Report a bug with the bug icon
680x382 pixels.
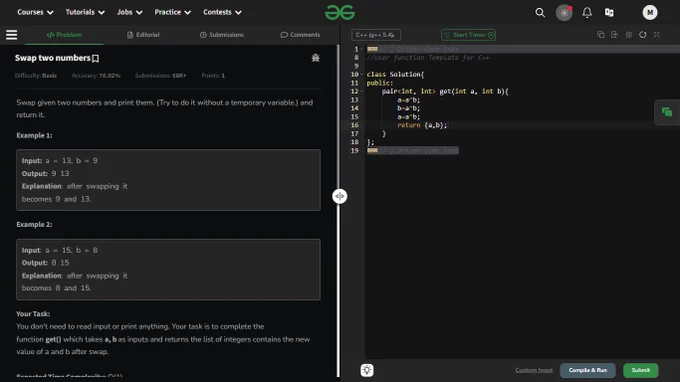coord(315,58)
